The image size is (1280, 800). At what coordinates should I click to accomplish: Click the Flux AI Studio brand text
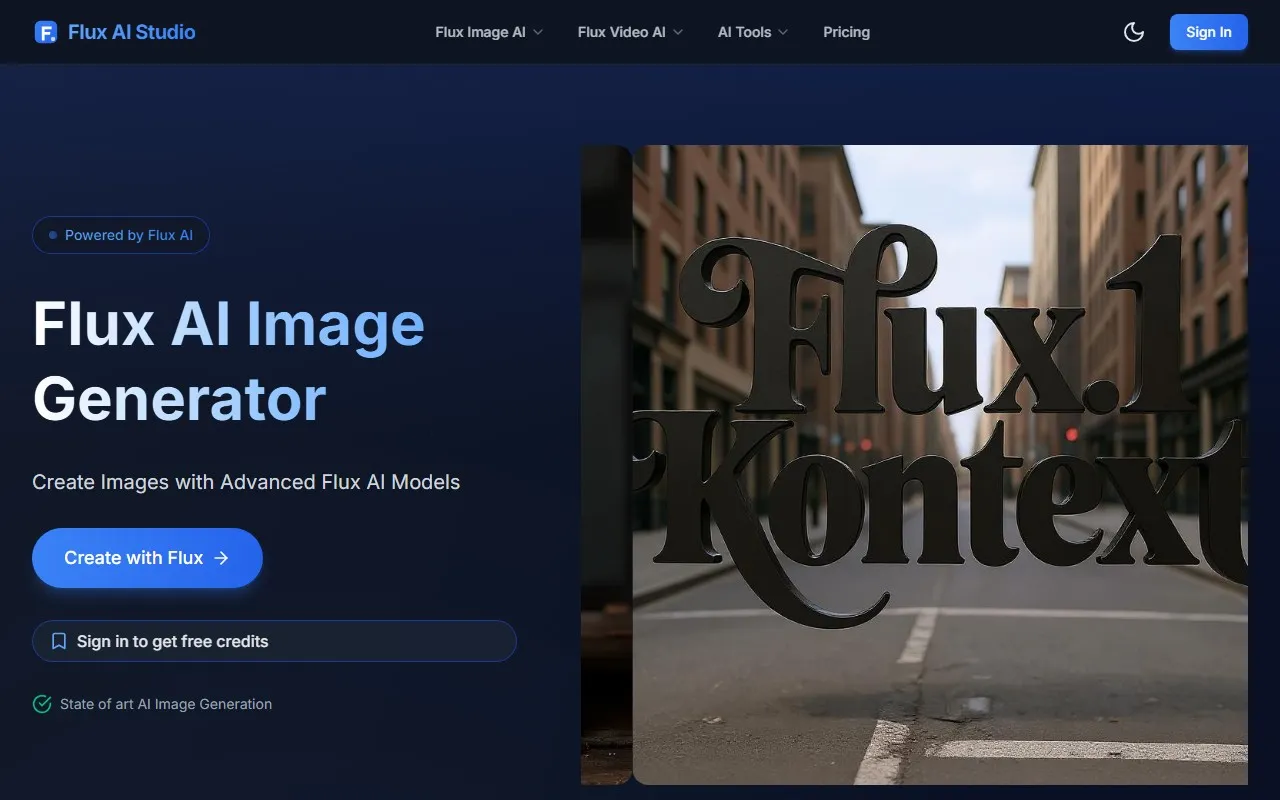[131, 31]
